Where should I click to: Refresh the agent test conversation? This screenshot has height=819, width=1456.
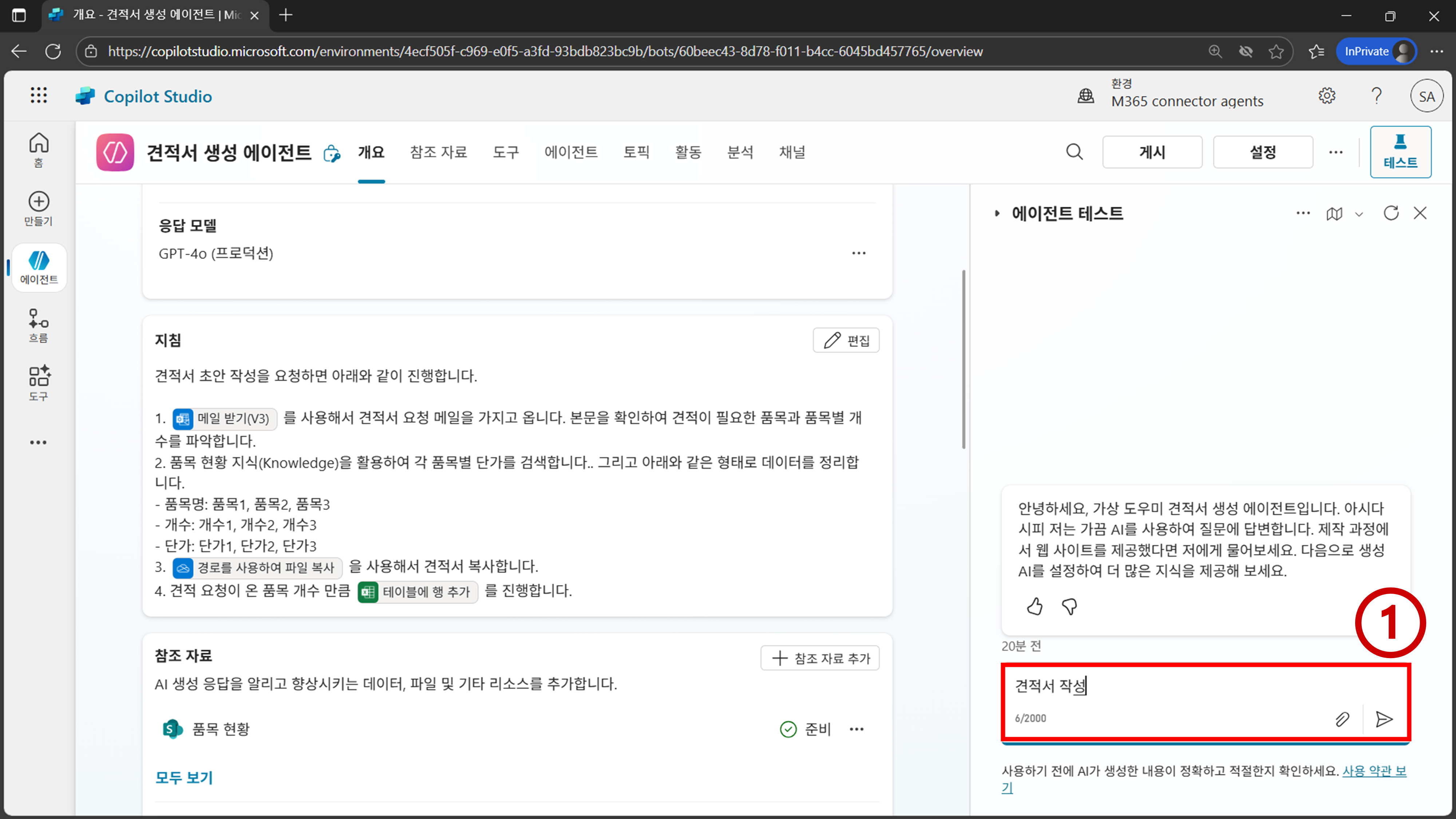(x=1390, y=213)
